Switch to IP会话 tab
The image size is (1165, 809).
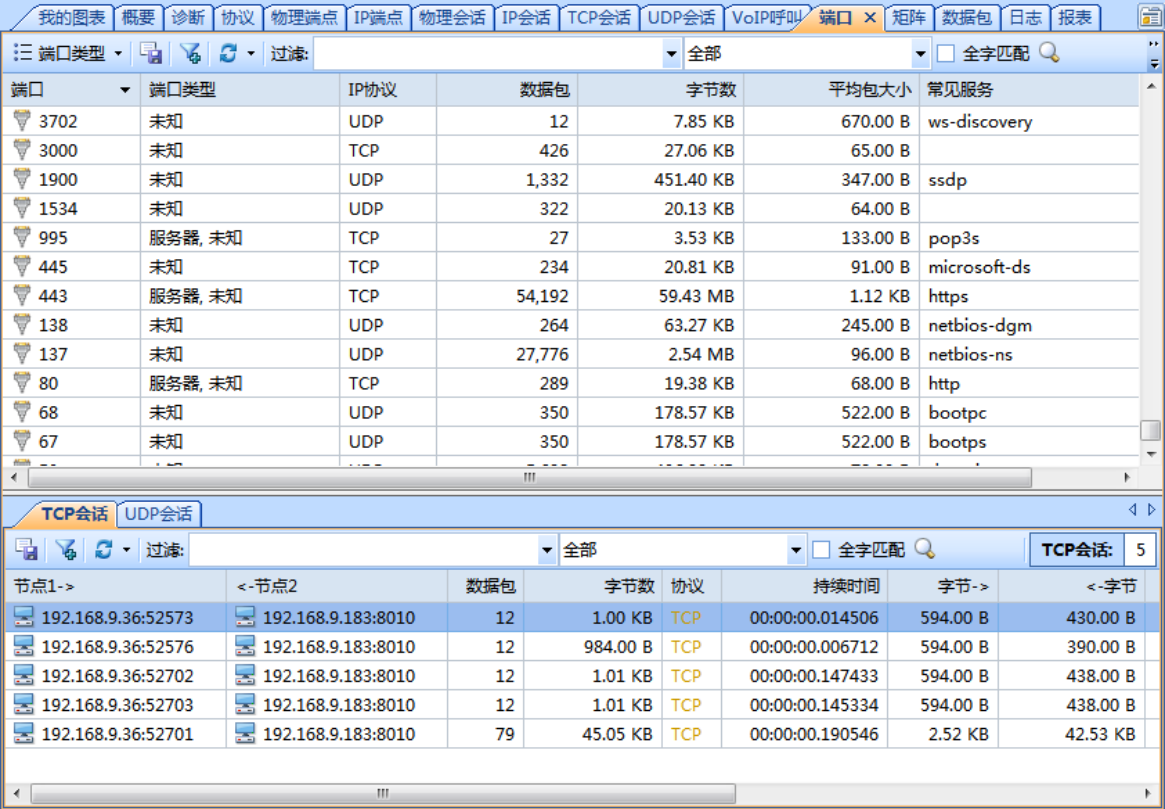point(526,17)
